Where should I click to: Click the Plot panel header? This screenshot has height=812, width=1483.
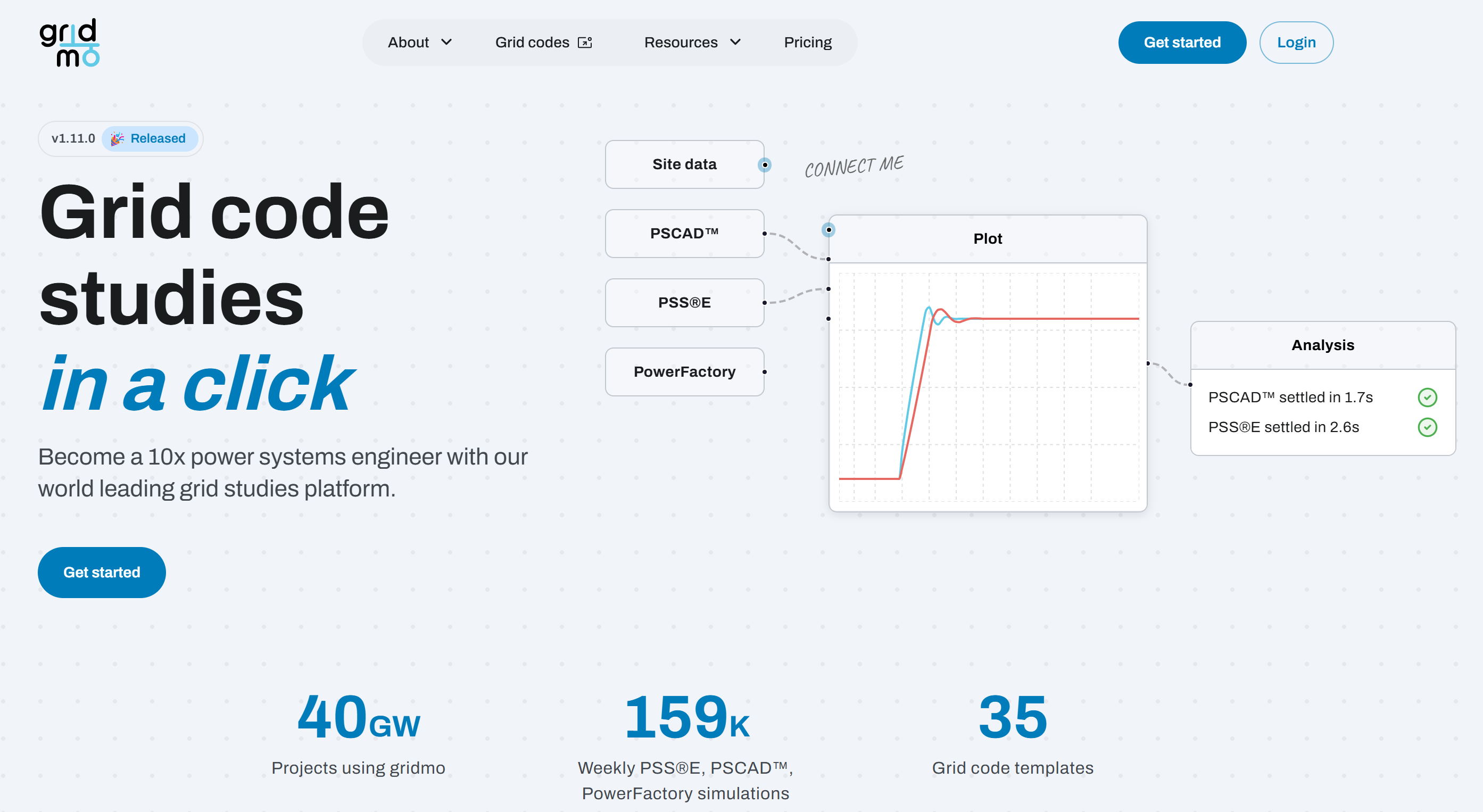(987, 239)
